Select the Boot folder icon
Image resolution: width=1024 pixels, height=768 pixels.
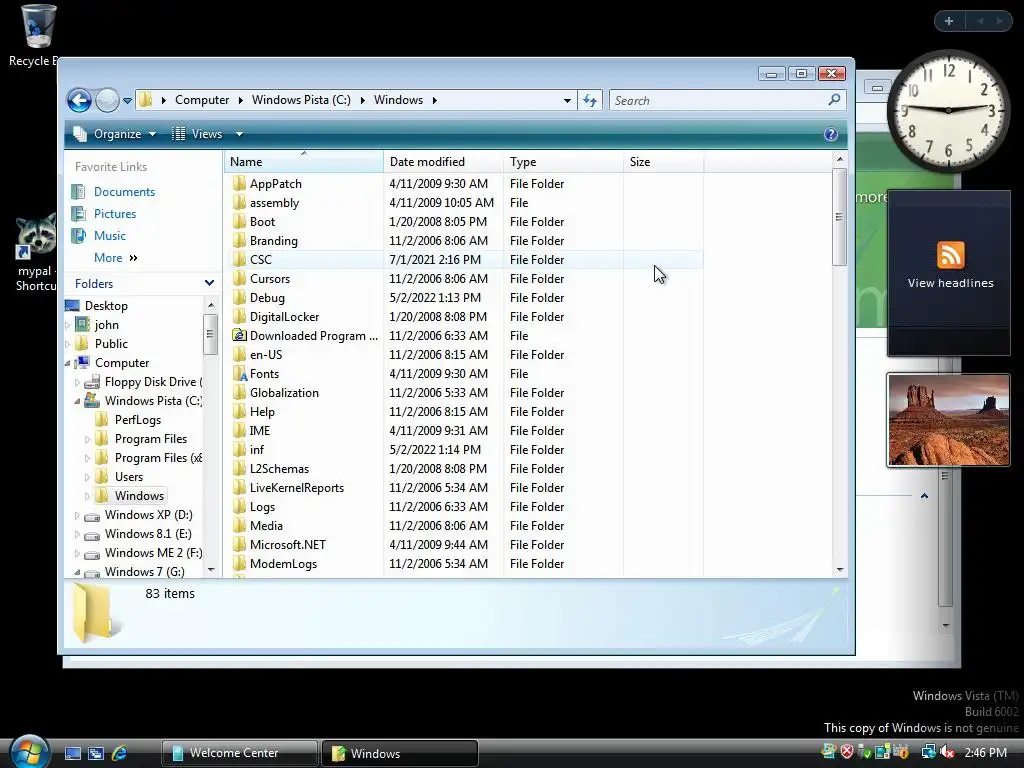point(240,221)
